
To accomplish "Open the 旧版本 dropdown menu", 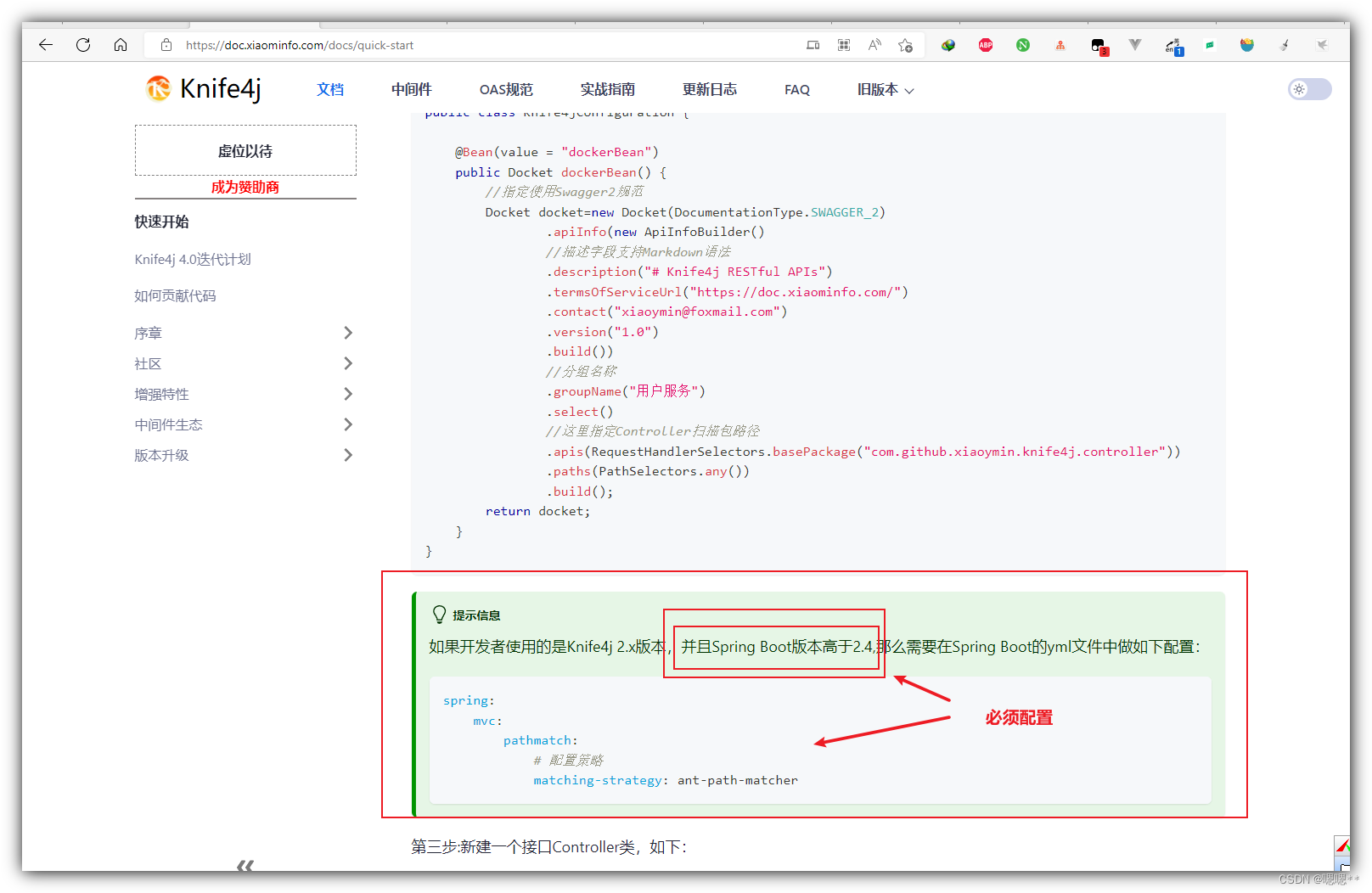I will click(886, 89).
